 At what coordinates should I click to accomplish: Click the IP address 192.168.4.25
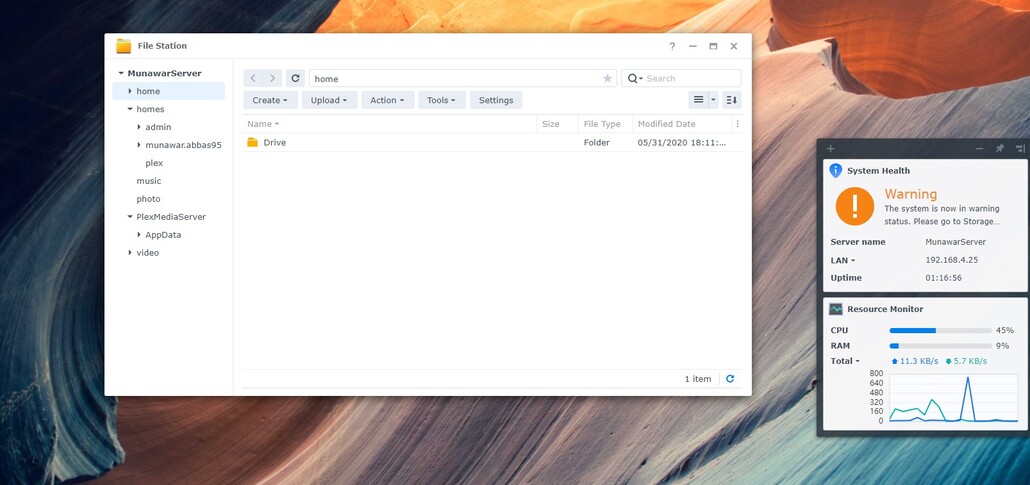951,260
